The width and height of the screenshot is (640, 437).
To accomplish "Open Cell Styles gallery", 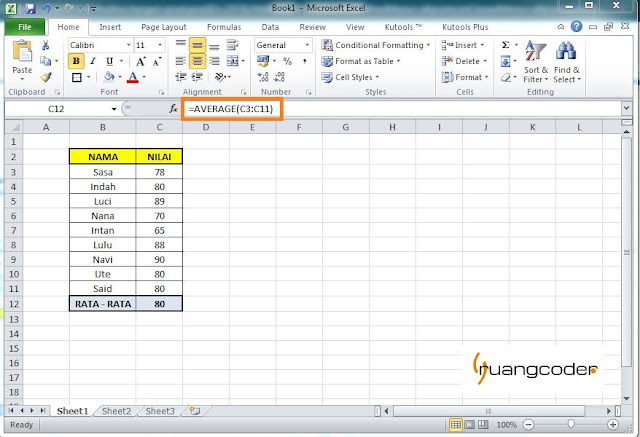I will point(350,77).
